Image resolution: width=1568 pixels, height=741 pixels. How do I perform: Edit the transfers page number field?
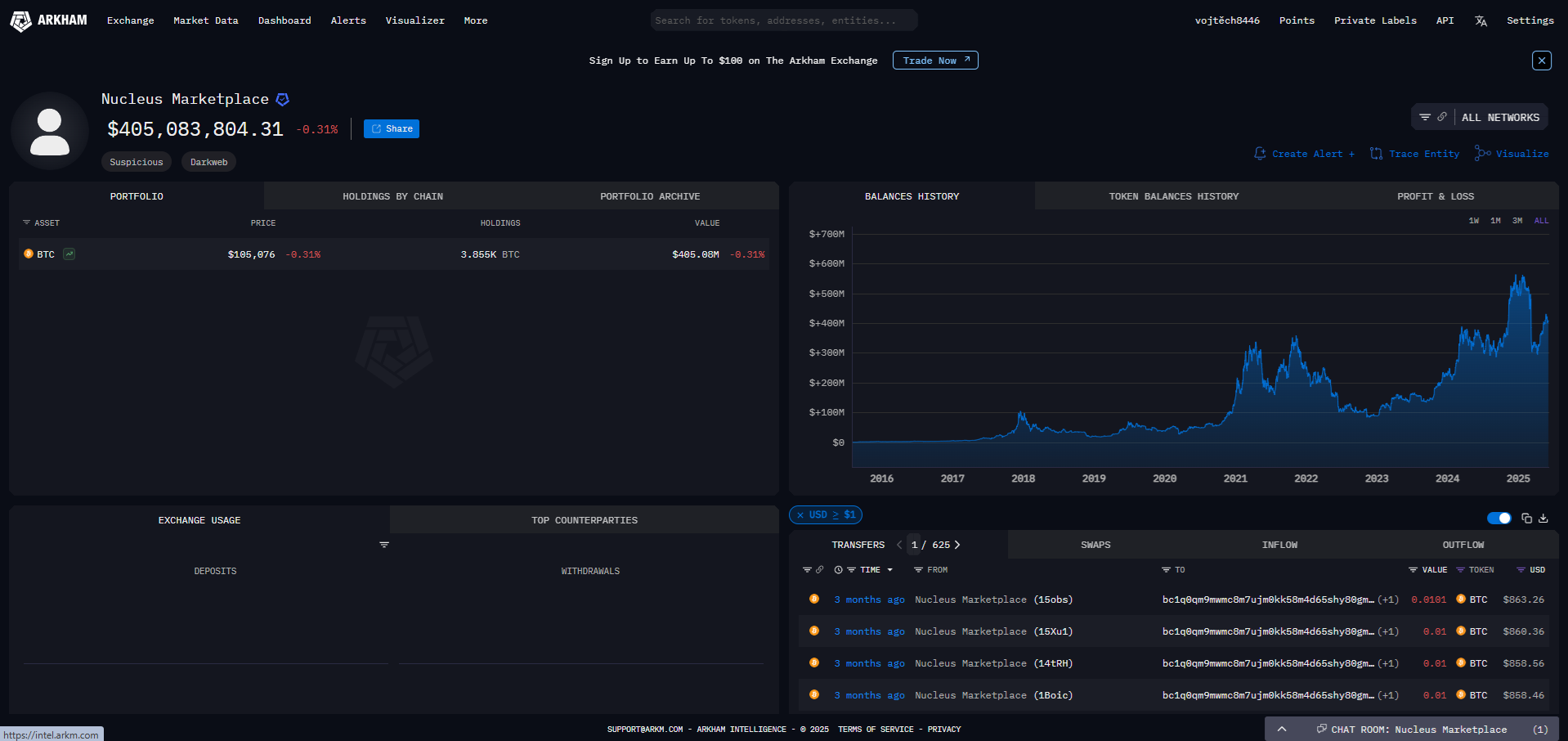[914, 545]
